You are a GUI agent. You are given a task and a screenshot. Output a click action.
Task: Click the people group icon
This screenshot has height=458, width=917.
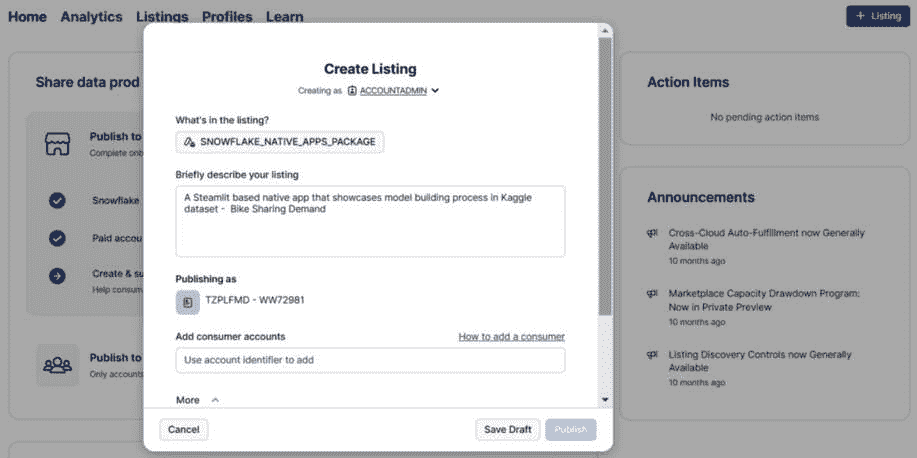[57, 365]
